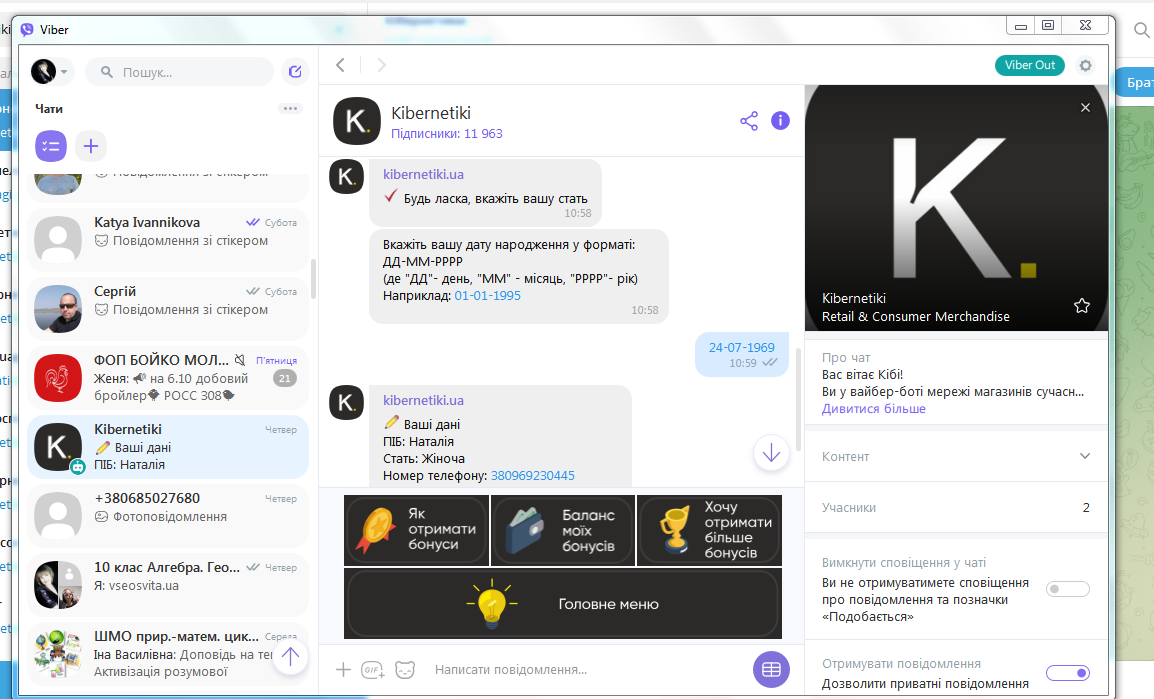Open the sticker picker bear icon
The height and width of the screenshot is (699, 1154).
405,670
